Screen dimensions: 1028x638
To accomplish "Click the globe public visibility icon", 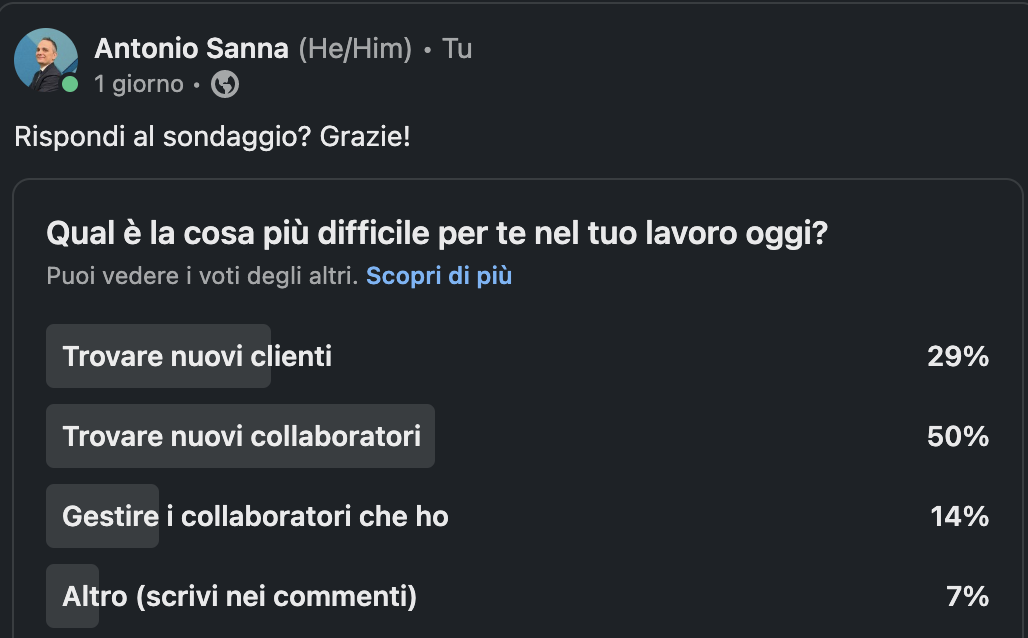I will 225,84.
